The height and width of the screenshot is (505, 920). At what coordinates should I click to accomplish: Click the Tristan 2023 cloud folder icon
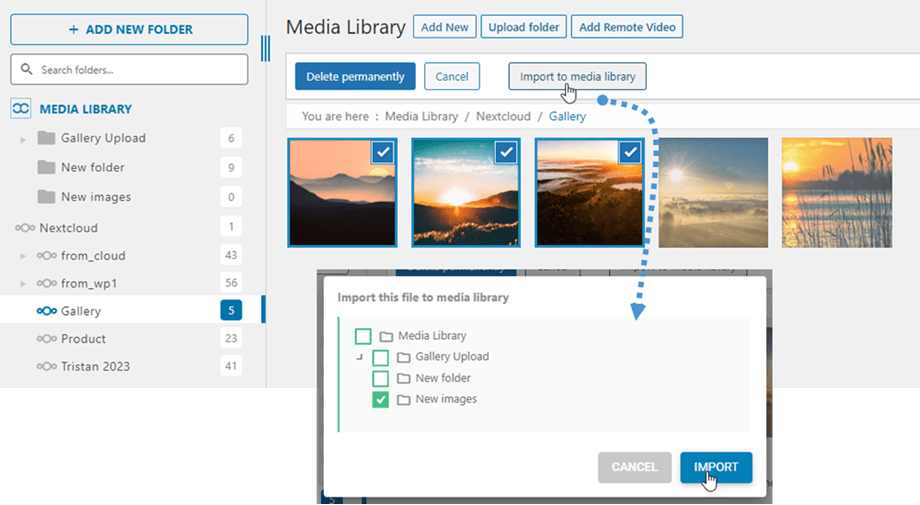point(46,367)
